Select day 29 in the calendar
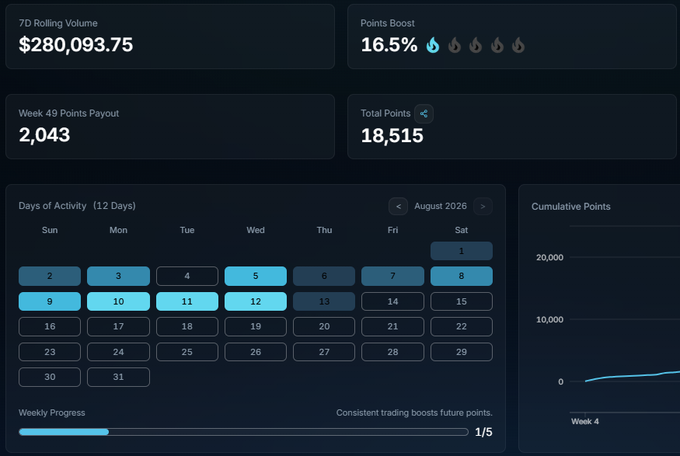The height and width of the screenshot is (456, 680). pyautogui.click(x=461, y=351)
